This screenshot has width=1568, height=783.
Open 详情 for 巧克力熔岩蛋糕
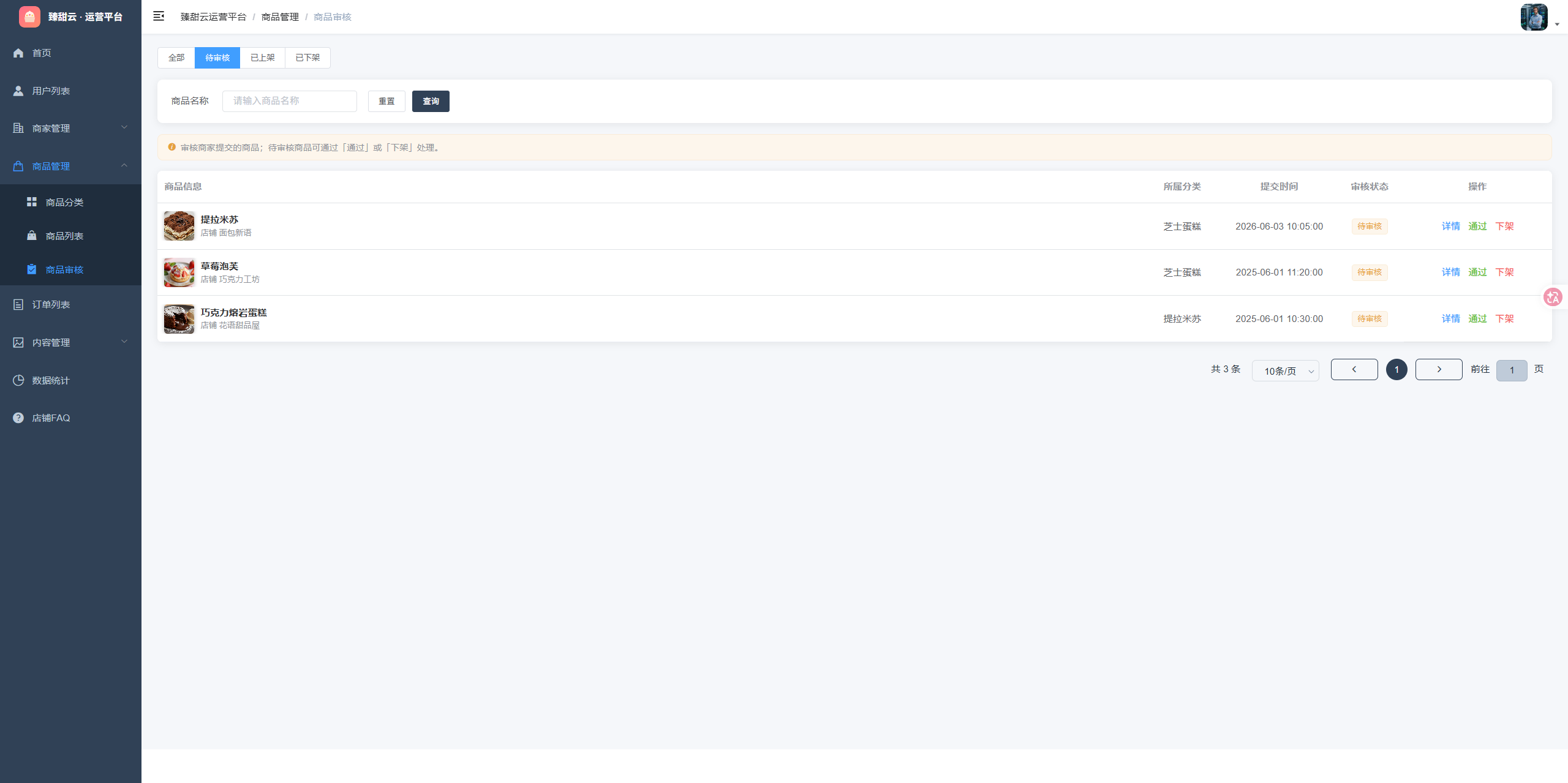[x=1450, y=318]
